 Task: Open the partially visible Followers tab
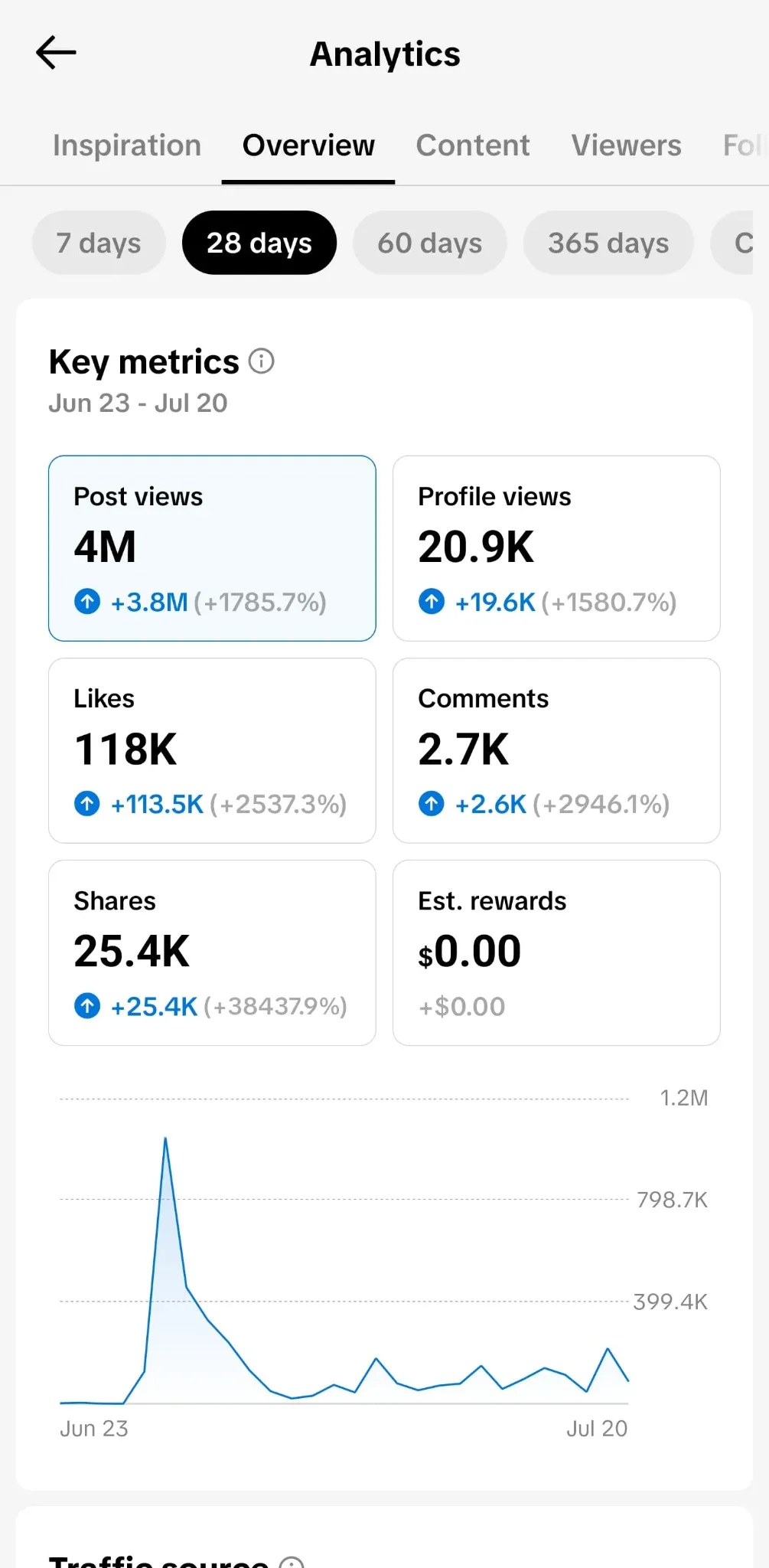pos(745,145)
